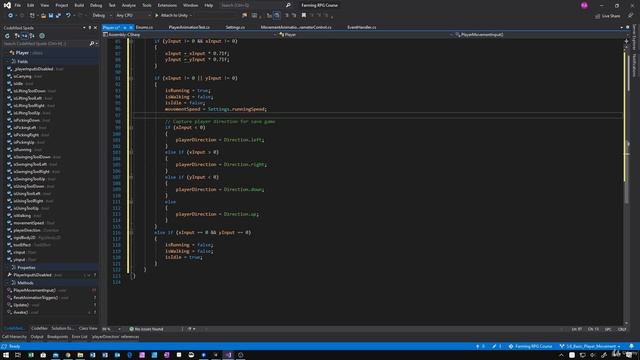Open Output panel tab

[37, 337]
